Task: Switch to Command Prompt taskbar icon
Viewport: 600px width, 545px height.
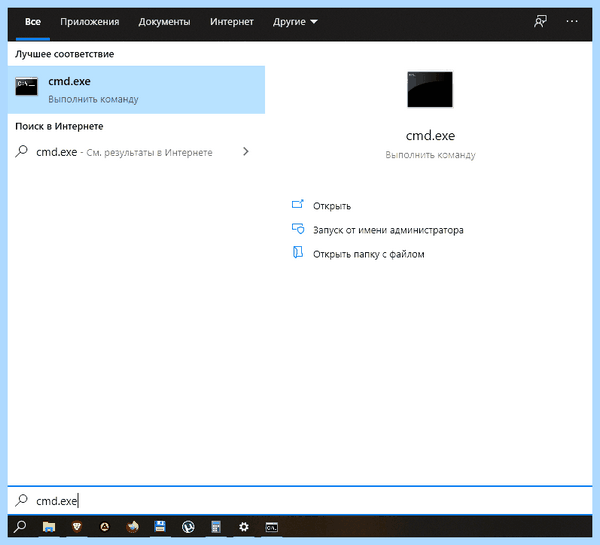Action: point(271,527)
